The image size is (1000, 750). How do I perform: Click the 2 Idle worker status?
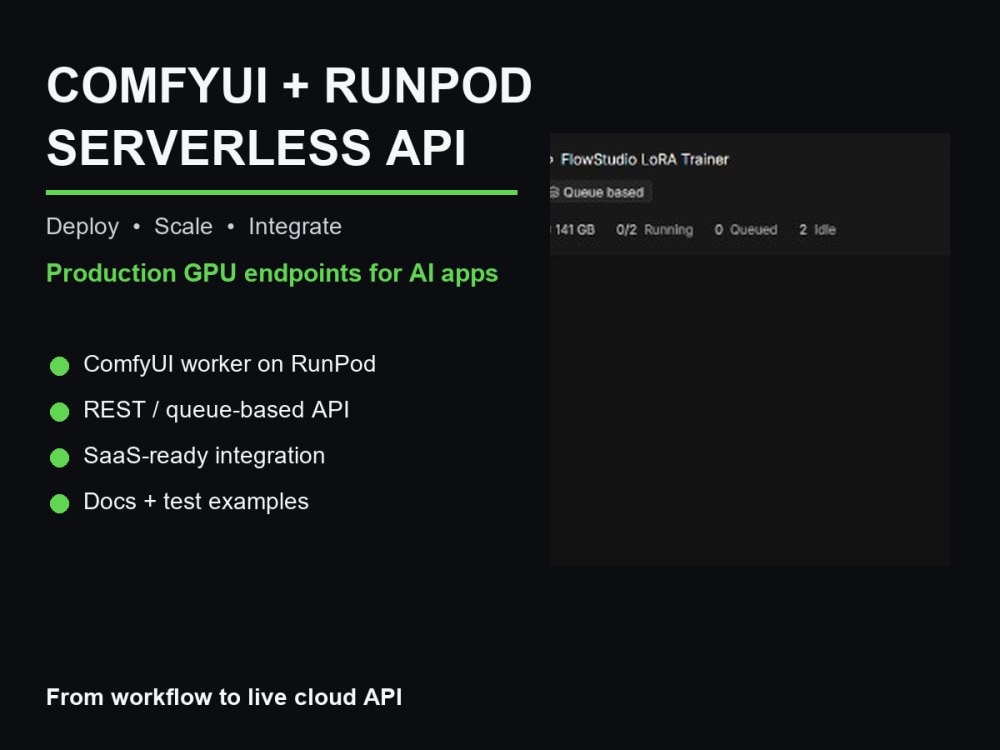point(817,230)
